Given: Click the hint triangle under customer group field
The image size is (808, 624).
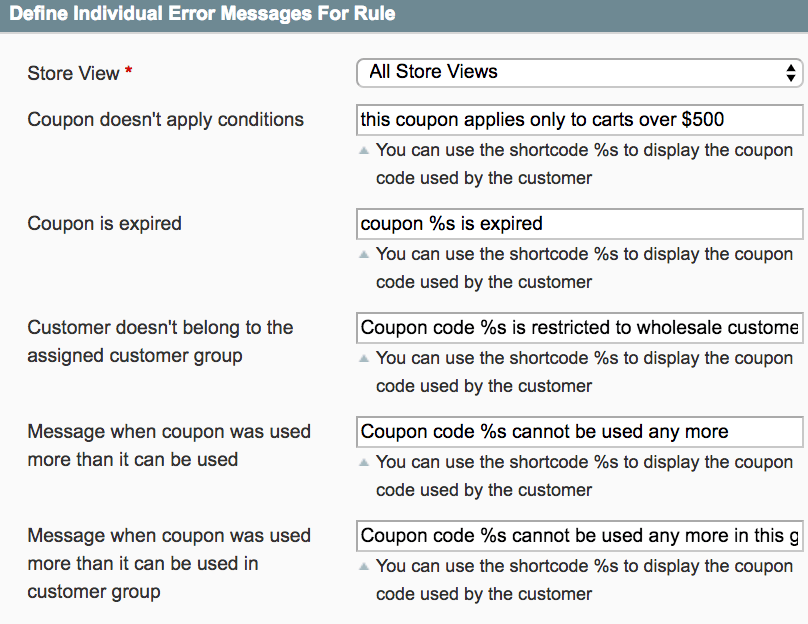Looking at the screenshot, I should [364, 359].
